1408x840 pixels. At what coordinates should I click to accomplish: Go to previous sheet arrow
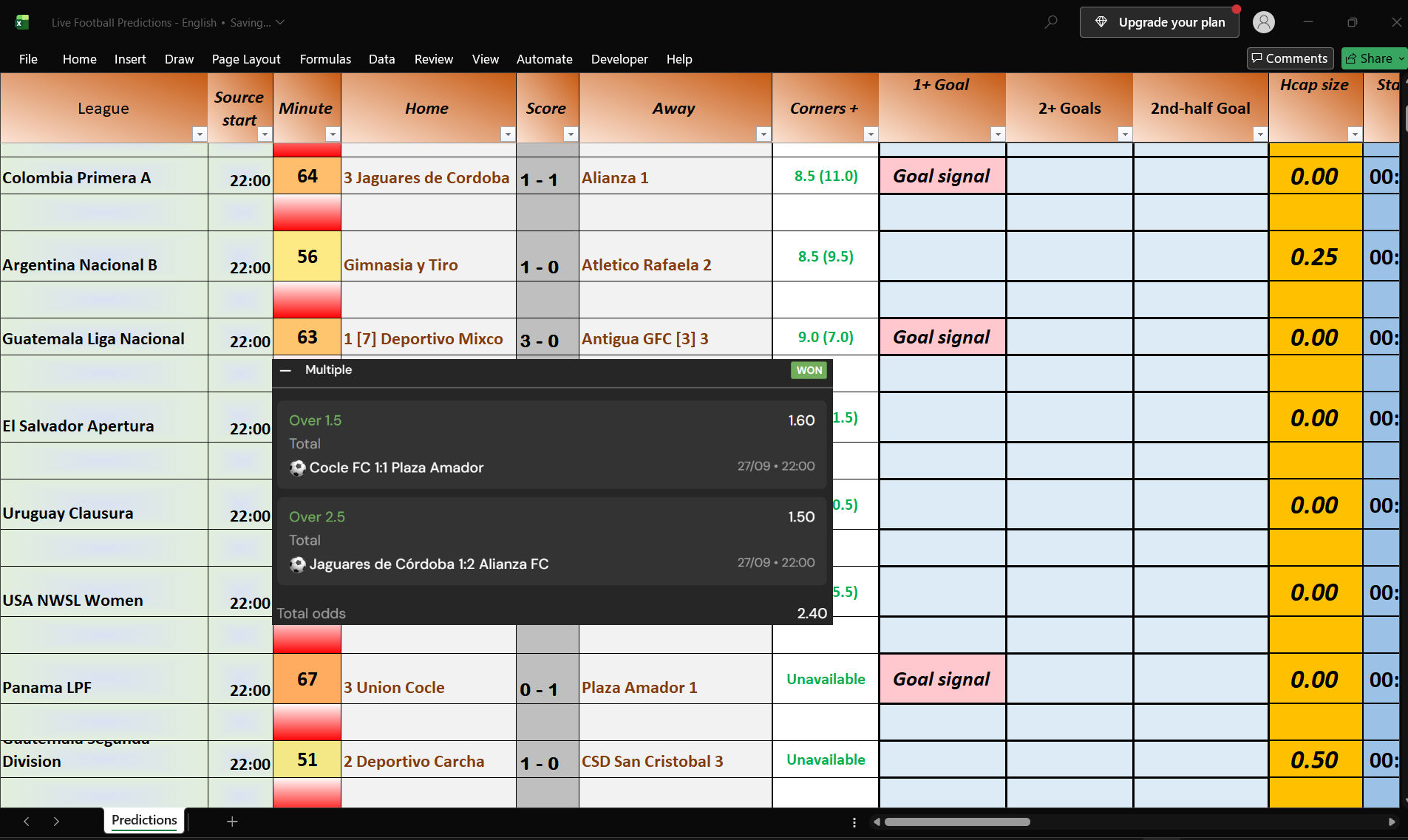(x=27, y=821)
